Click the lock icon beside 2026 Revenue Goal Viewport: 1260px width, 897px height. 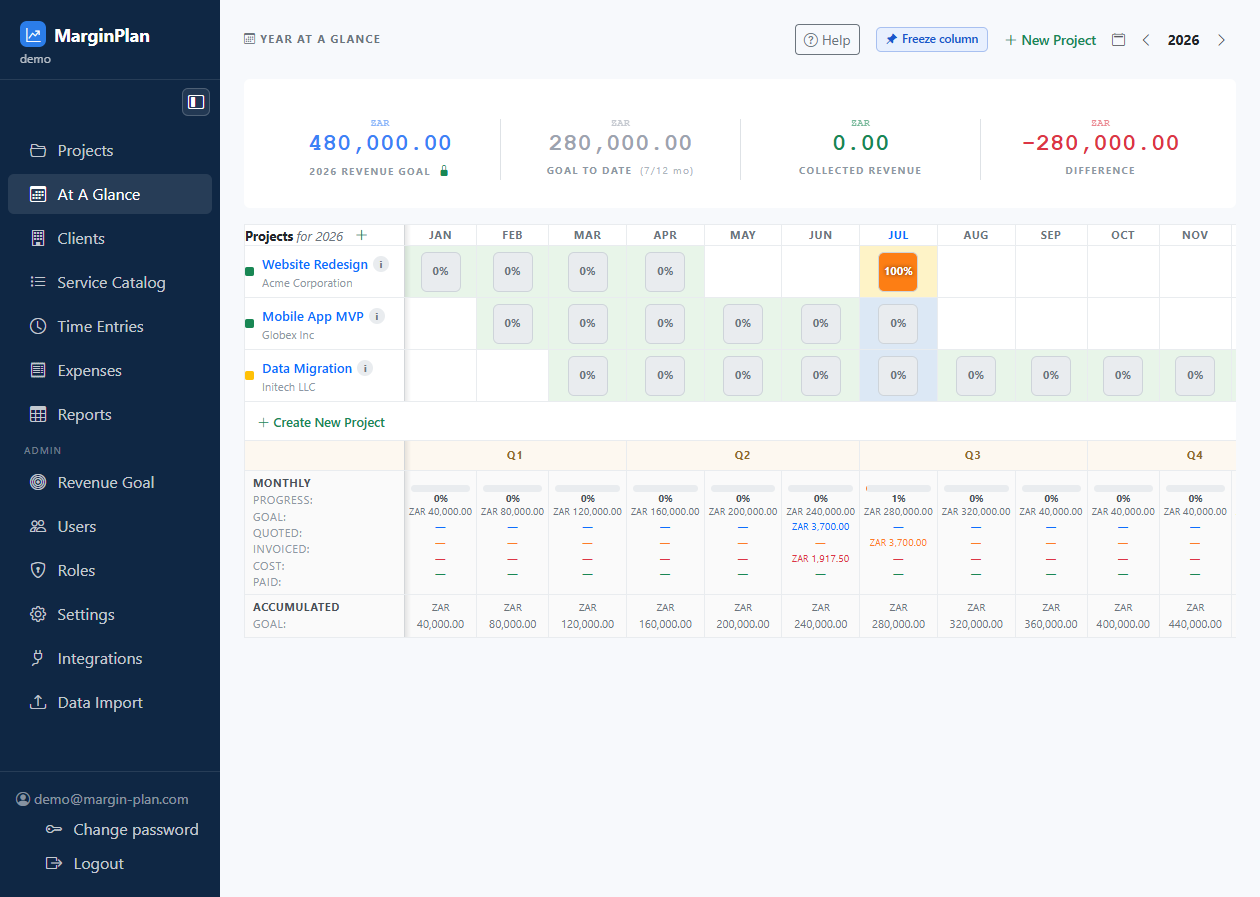click(x=444, y=171)
